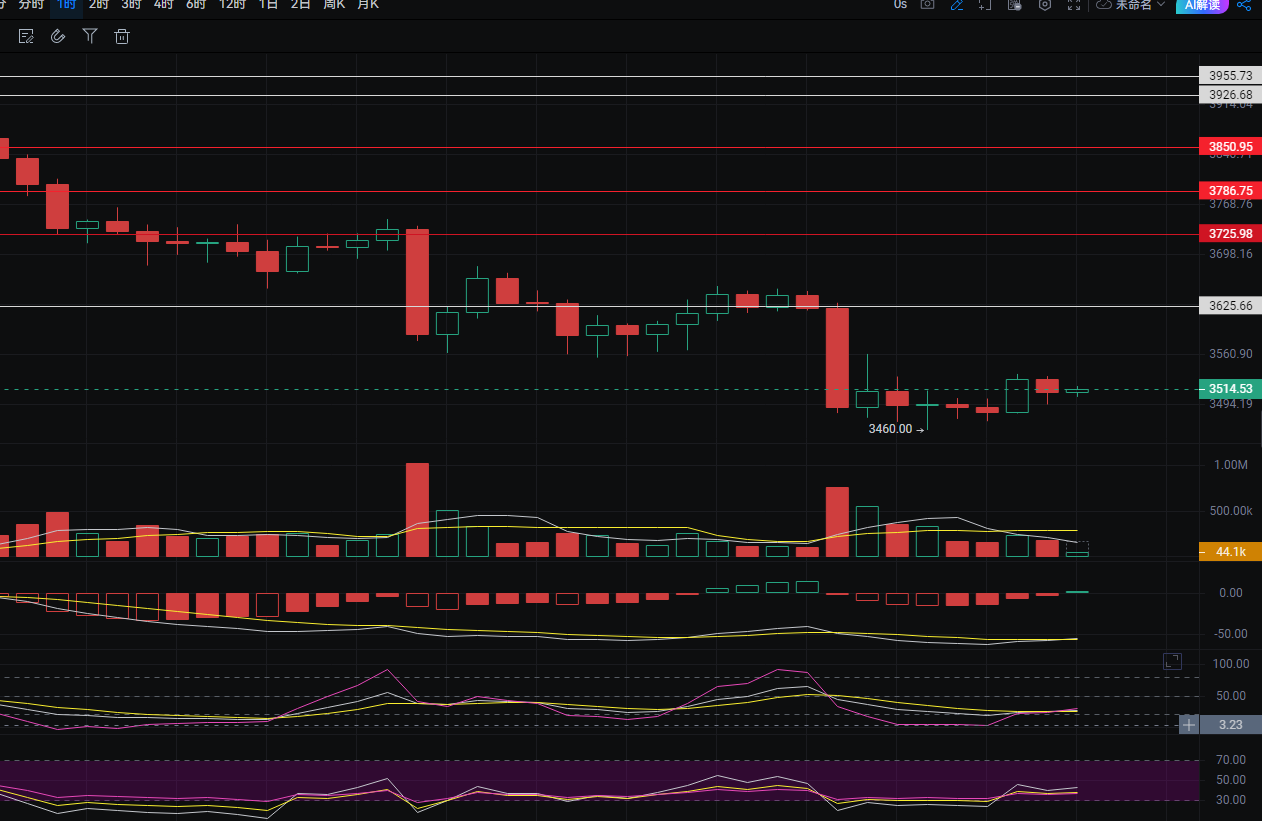Switch to the 2时 timeframe tab
Viewport: 1262px width, 821px height.
point(99,5)
